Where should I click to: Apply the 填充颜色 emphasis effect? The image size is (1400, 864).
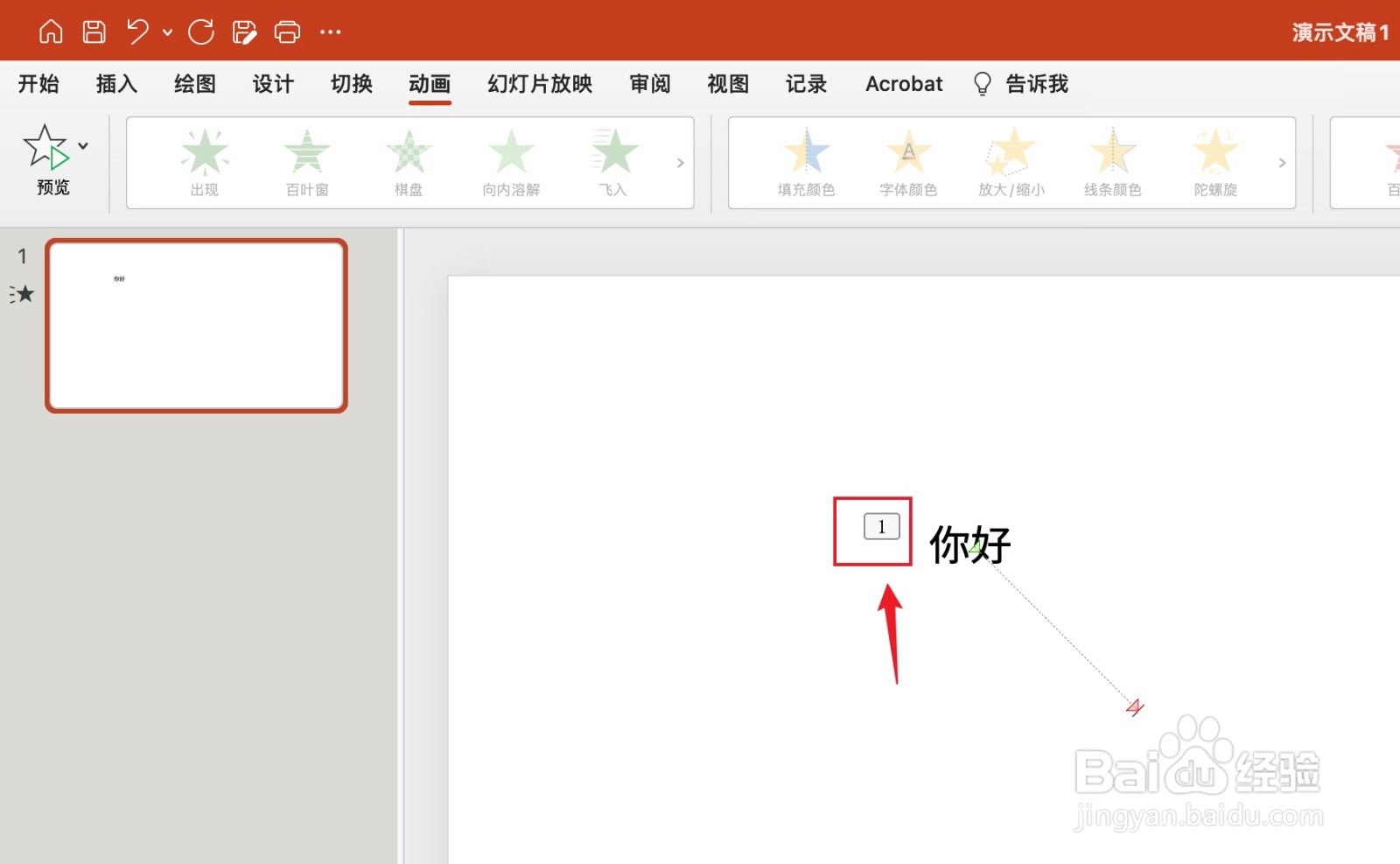coord(806,163)
